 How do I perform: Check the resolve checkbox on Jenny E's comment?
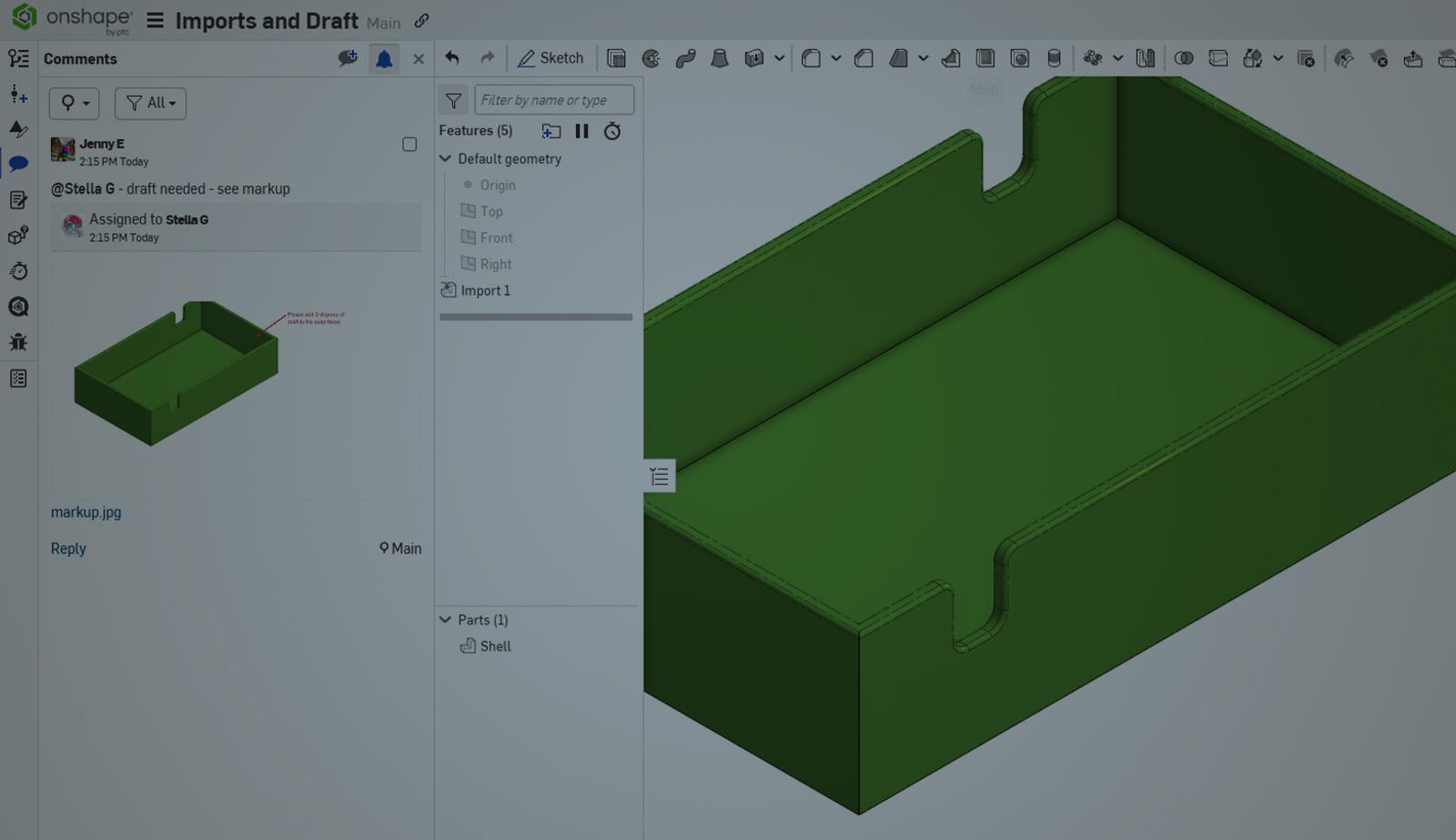tap(409, 145)
